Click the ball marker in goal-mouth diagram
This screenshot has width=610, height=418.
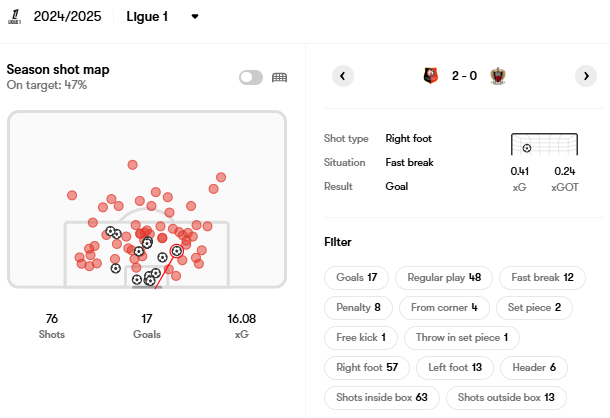[x=527, y=148]
